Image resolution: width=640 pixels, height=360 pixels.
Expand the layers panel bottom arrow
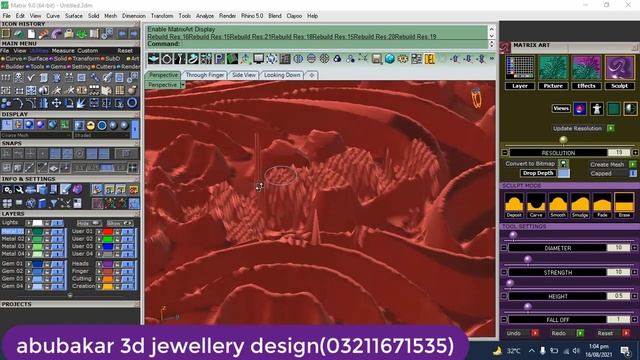pos(70,296)
